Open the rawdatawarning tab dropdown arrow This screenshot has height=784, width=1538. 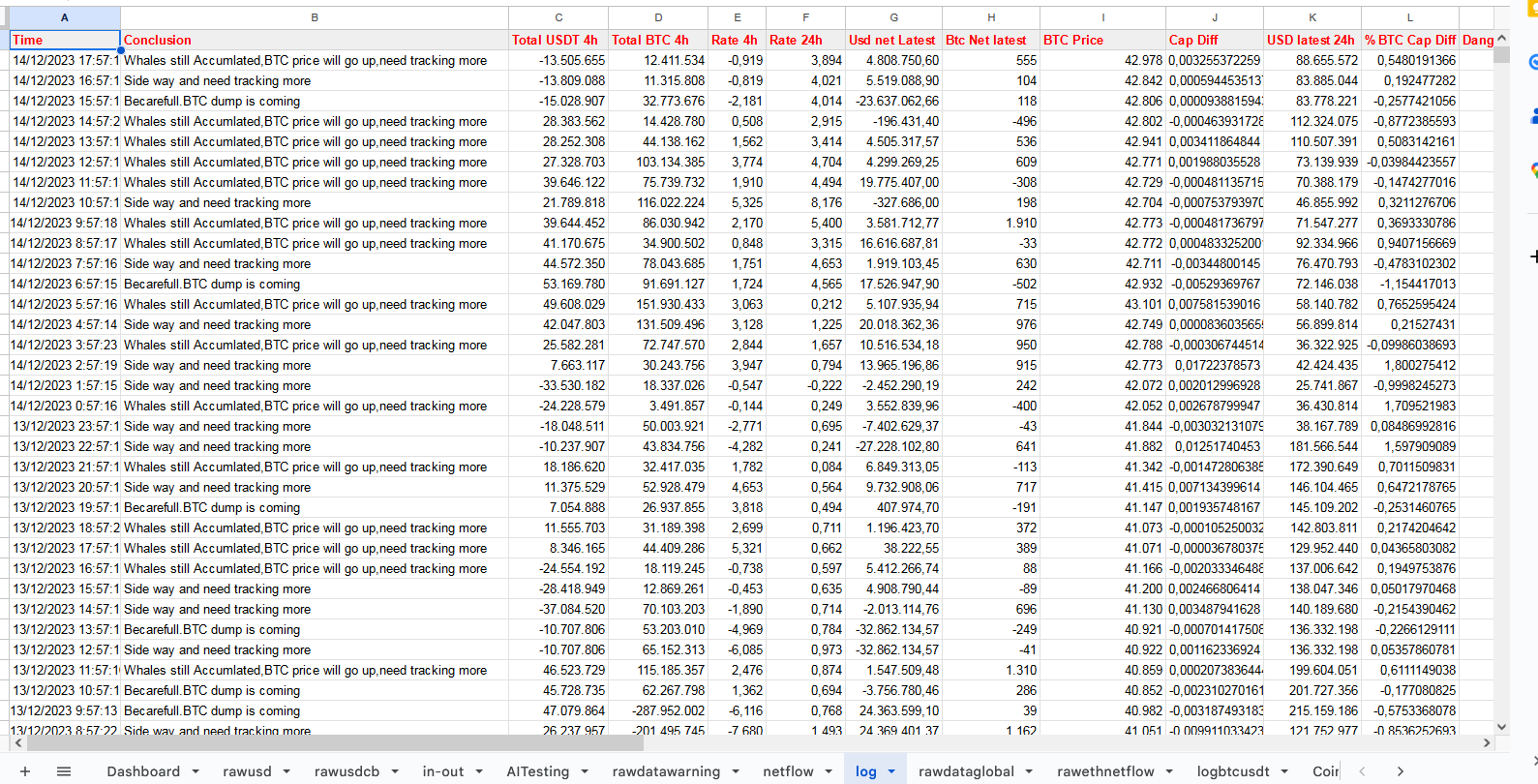(736, 771)
